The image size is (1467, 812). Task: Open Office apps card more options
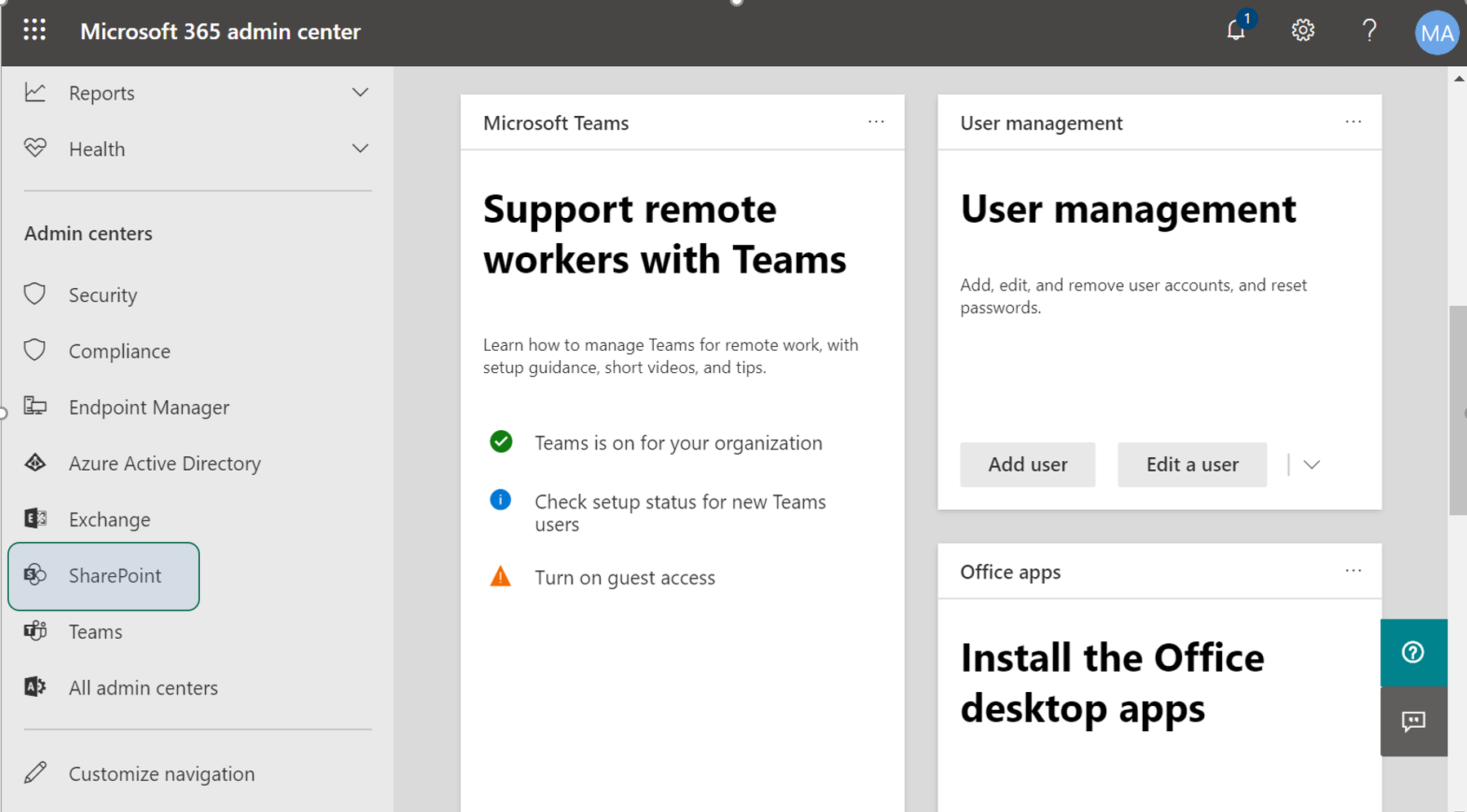(x=1353, y=570)
